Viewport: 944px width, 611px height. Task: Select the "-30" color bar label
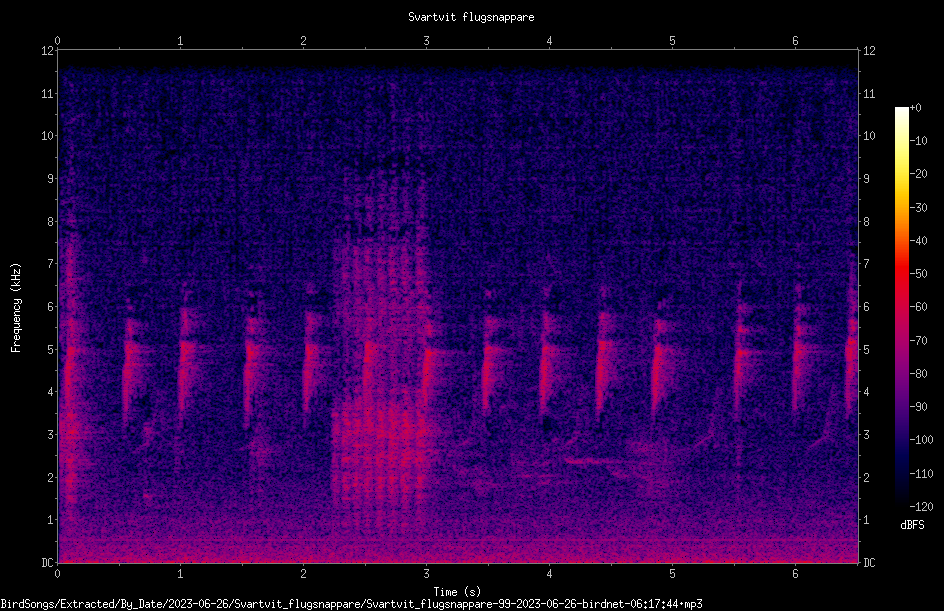click(x=919, y=208)
